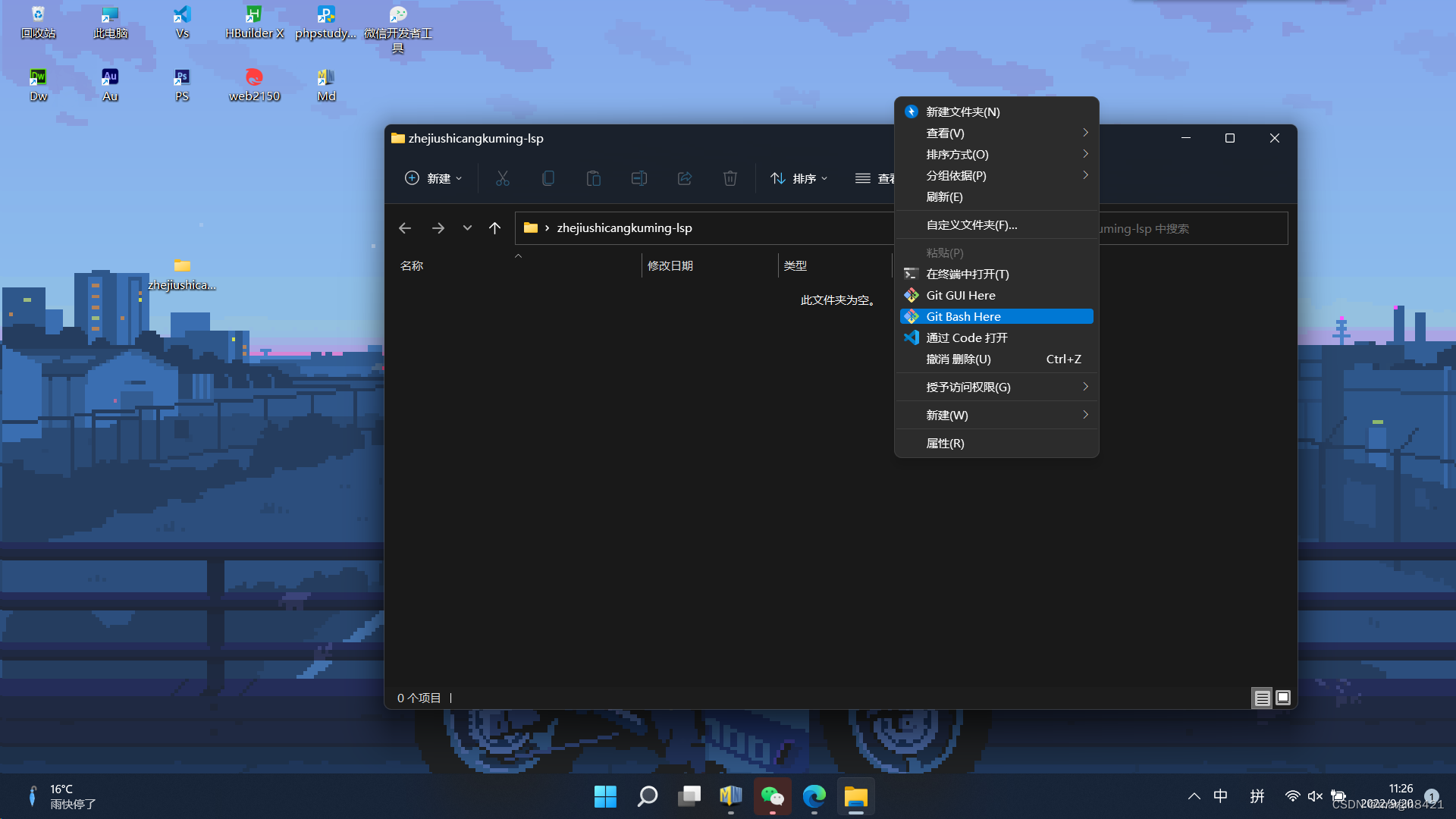The height and width of the screenshot is (819, 1456).
Task: Expand the 分组依据(P) submenu
Action: 996,175
